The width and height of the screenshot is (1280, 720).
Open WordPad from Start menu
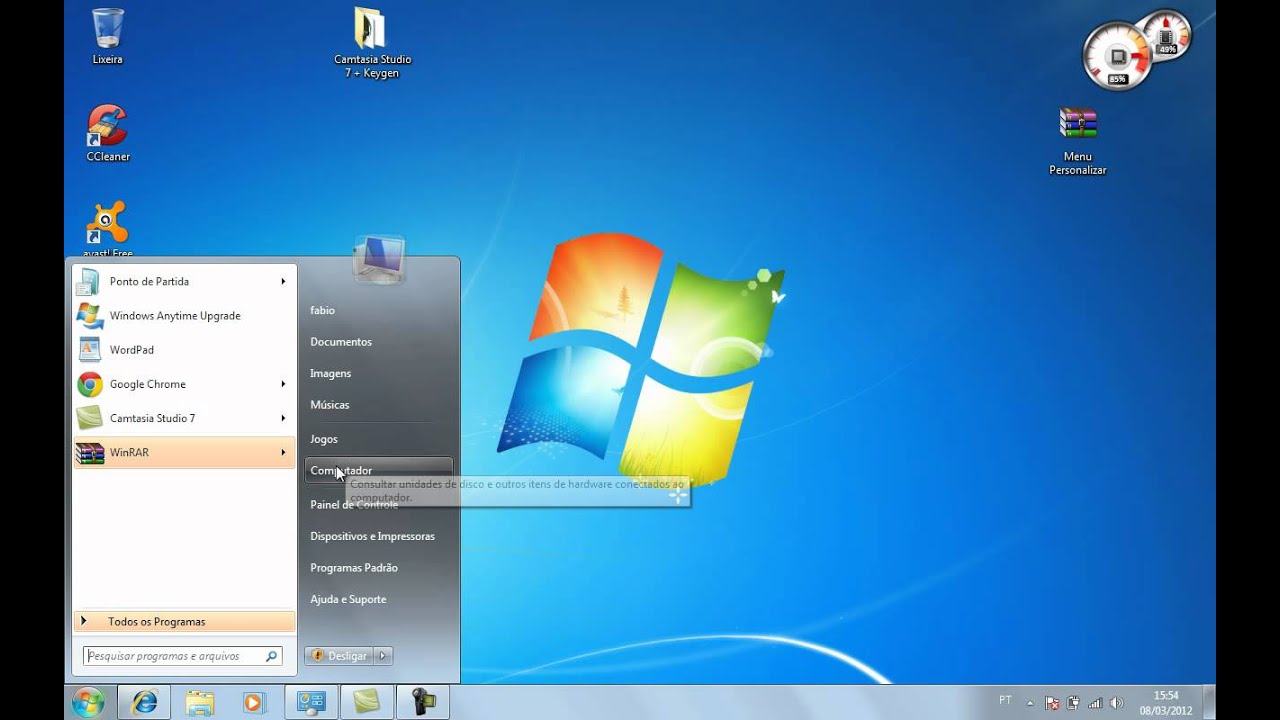(x=184, y=350)
